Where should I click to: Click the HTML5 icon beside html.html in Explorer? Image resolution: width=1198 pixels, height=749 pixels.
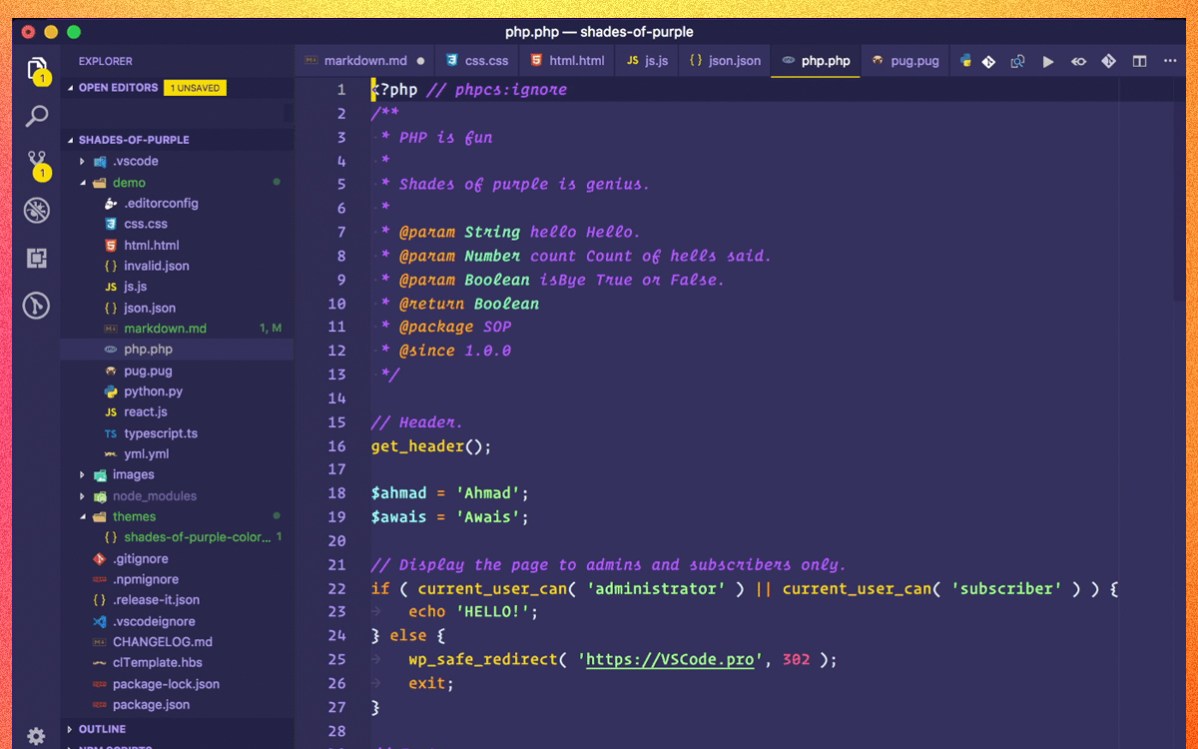pyautogui.click(x=111, y=245)
